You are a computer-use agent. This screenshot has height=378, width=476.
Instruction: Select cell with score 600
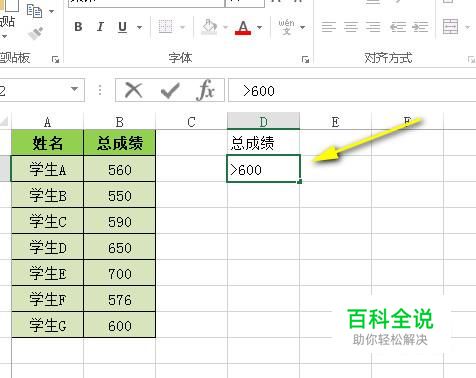click(120, 325)
